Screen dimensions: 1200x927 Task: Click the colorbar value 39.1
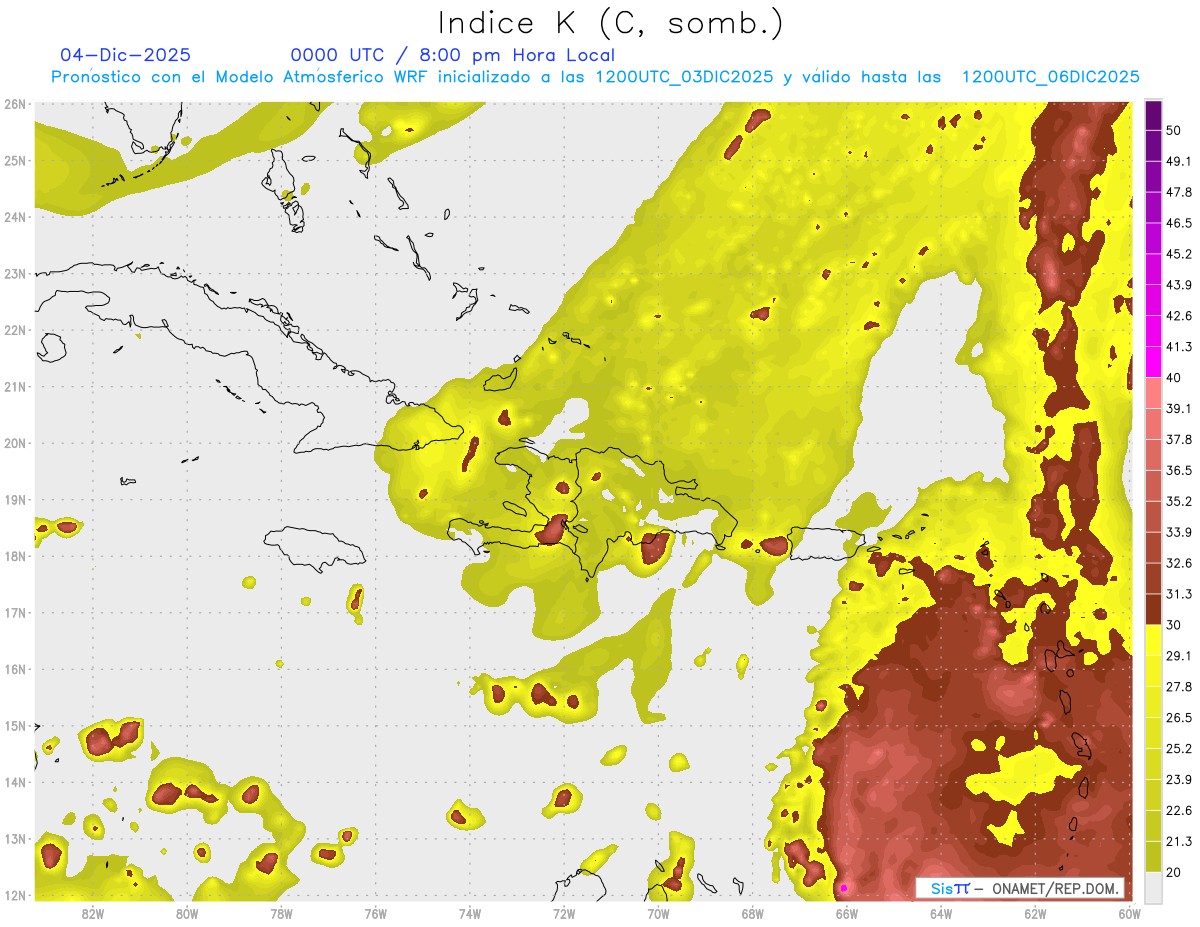click(x=1178, y=408)
